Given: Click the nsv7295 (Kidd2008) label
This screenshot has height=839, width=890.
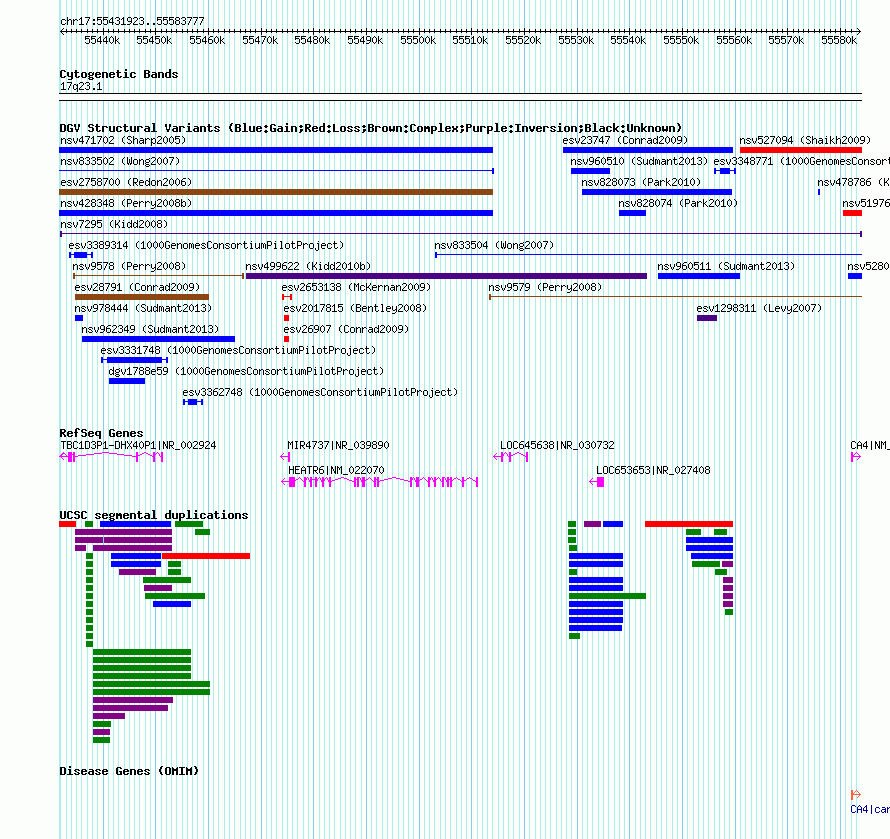Looking at the screenshot, I should point(114,224).
